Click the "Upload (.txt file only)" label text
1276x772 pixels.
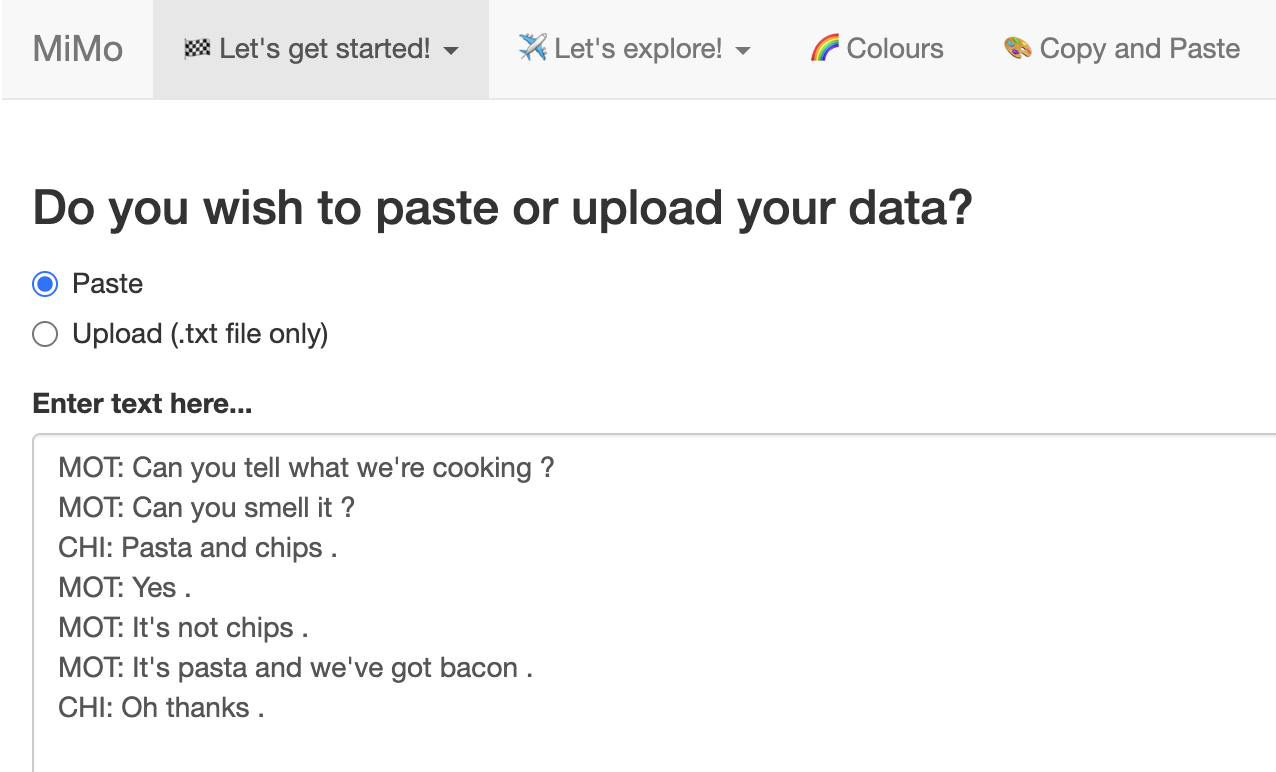pyautogui.click(x=200, y=334)
